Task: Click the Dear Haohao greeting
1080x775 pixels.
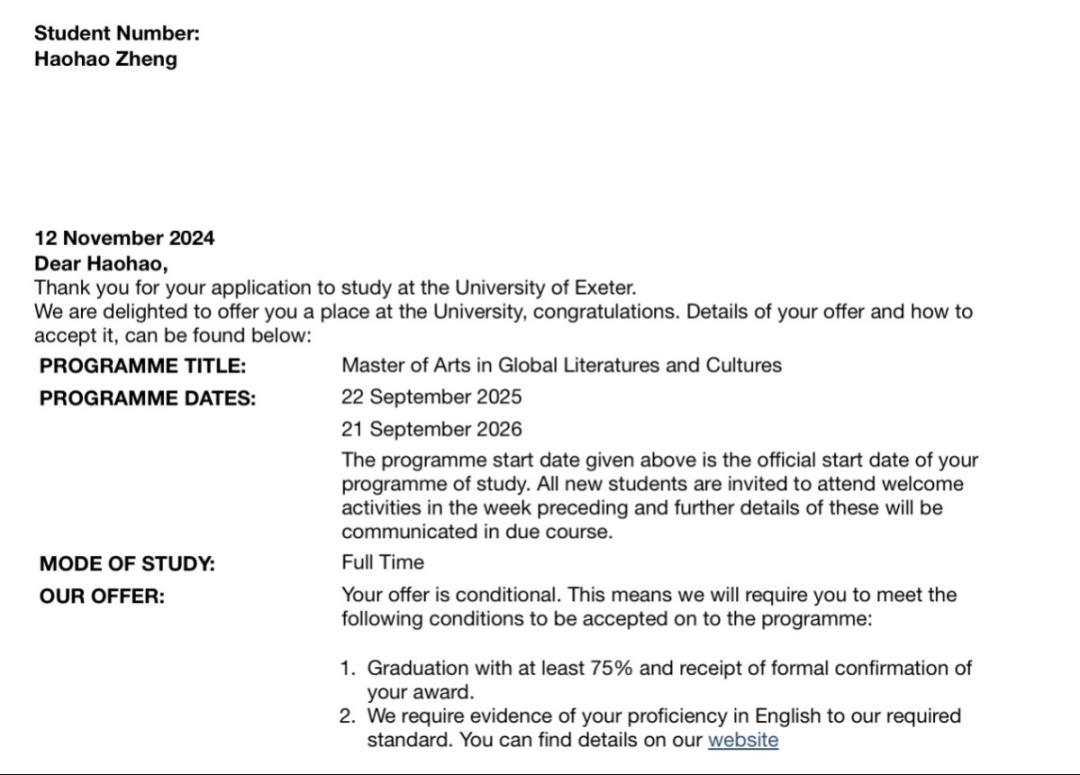Action: pos(101,264)
